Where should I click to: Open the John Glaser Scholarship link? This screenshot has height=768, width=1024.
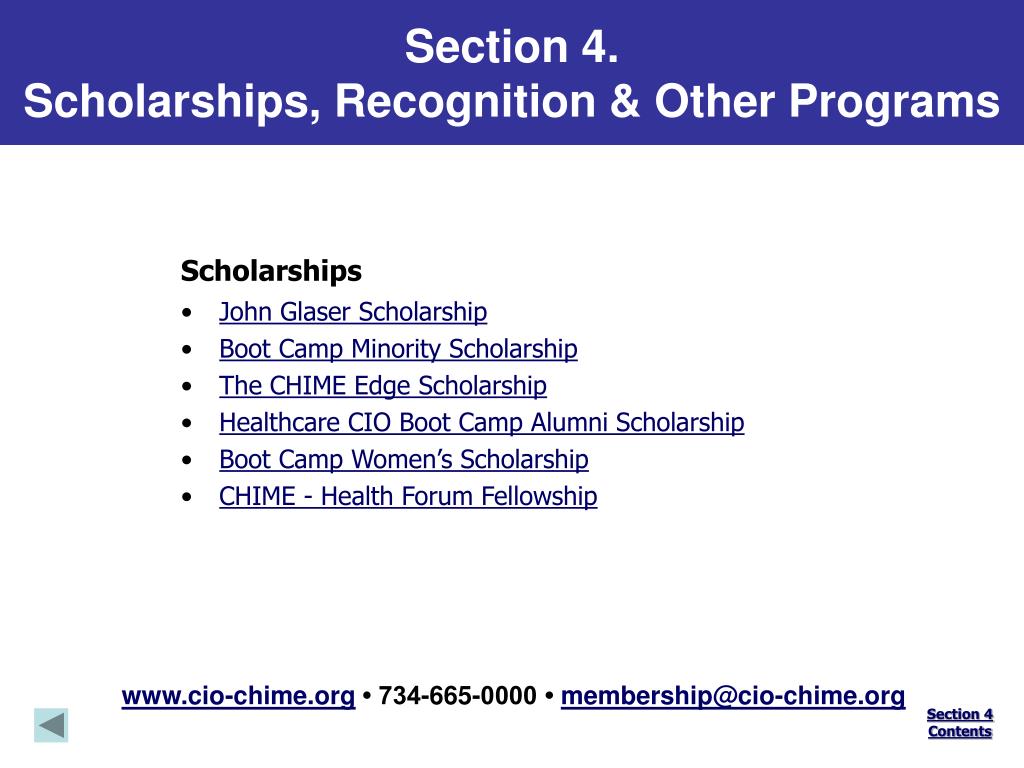pyautogui.click(x=353, y=312)
